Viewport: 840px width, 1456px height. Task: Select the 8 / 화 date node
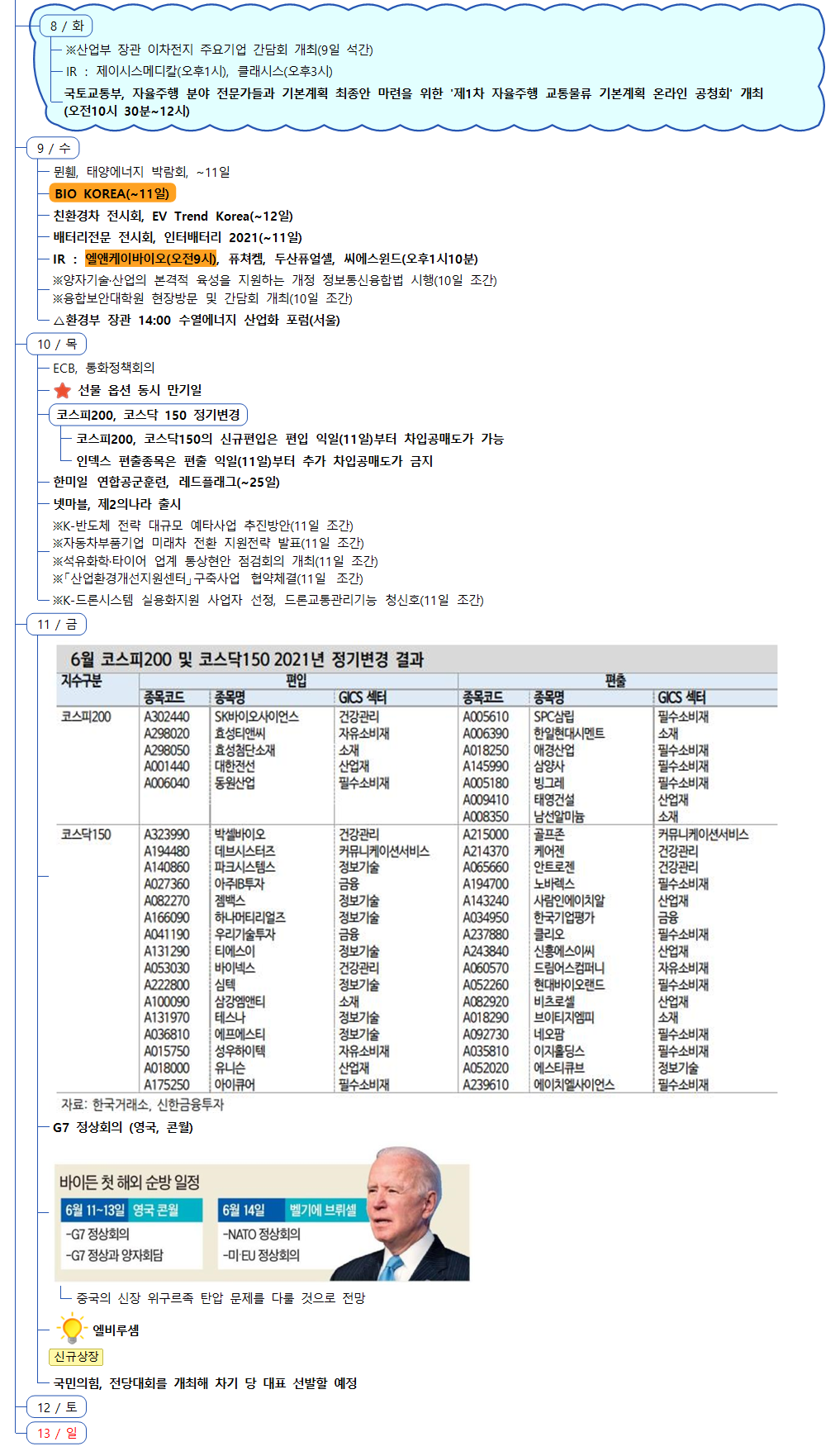pyautogui.click(x=67, y=26)
